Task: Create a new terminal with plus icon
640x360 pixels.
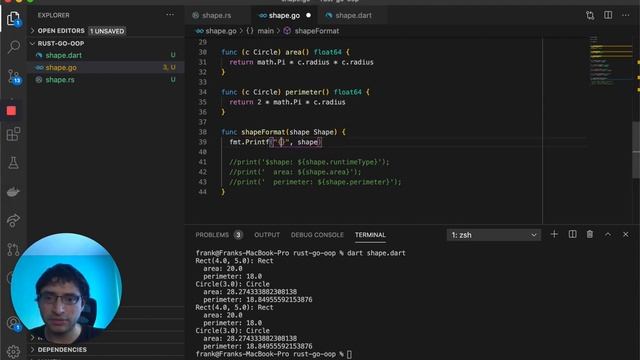Action: (554, 234)
